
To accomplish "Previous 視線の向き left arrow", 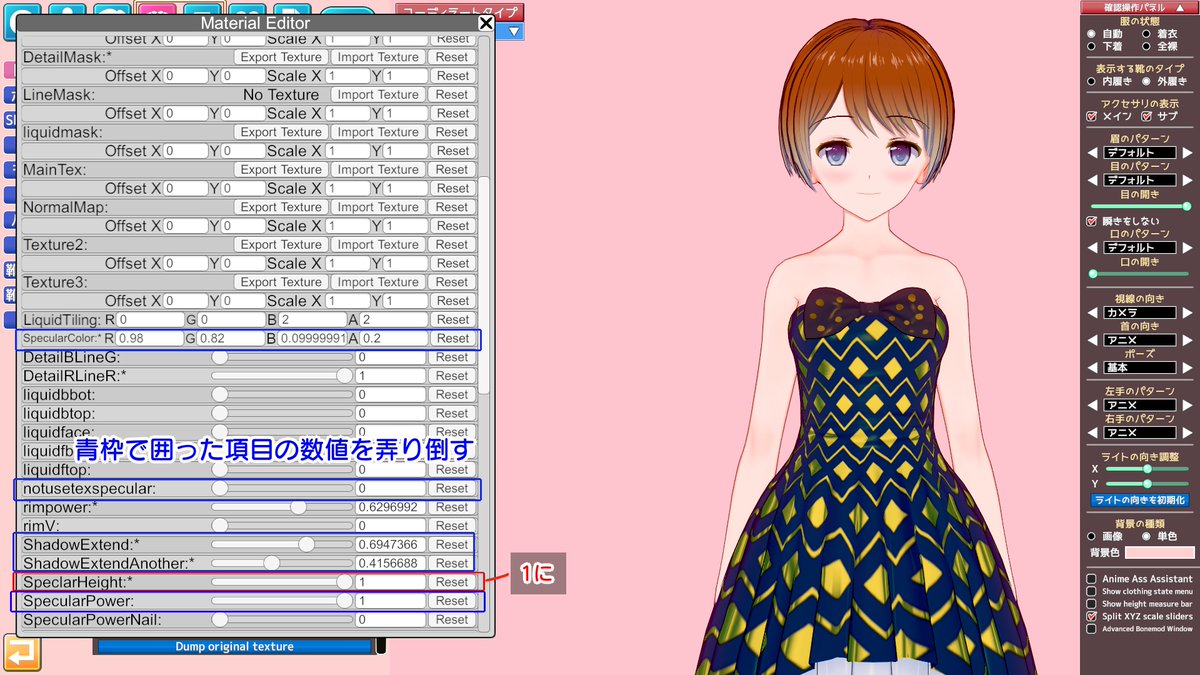I will pos(1094,312).
